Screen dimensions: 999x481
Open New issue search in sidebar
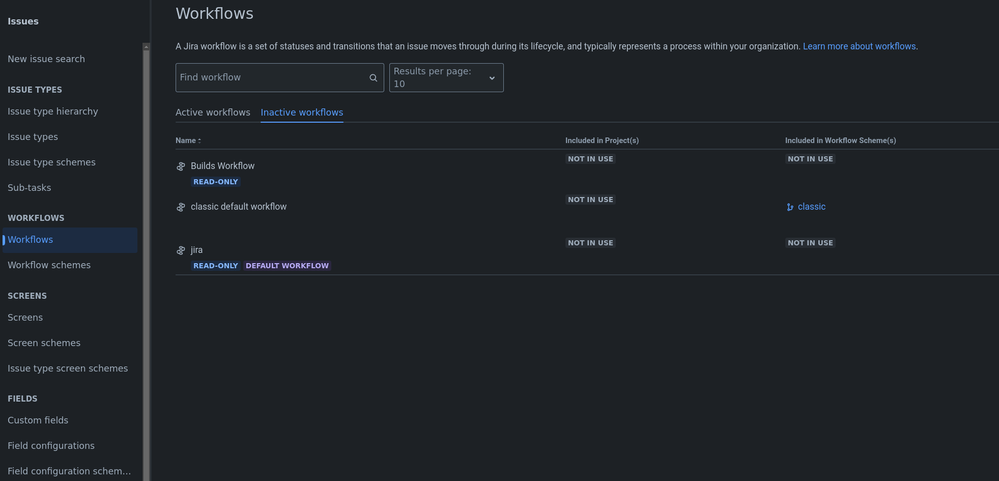pos(47,59)
